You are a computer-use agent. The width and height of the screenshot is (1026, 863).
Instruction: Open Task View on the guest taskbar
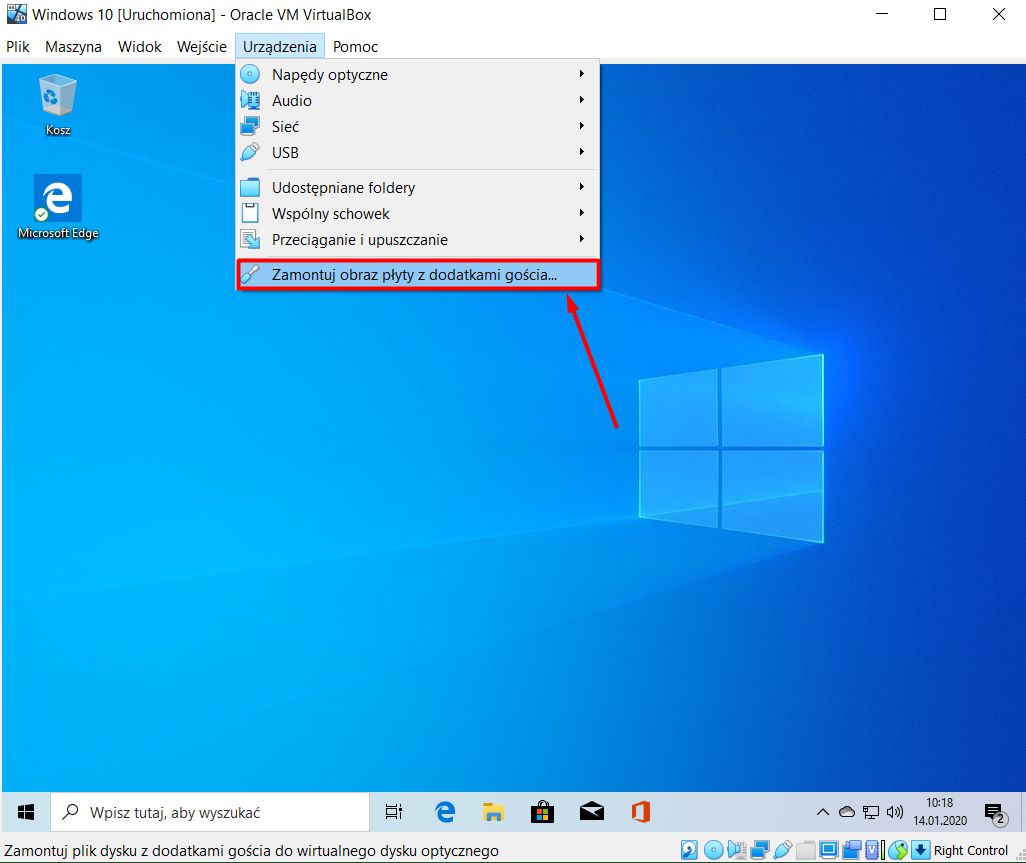pyautogui.click(x=394, y=812)
